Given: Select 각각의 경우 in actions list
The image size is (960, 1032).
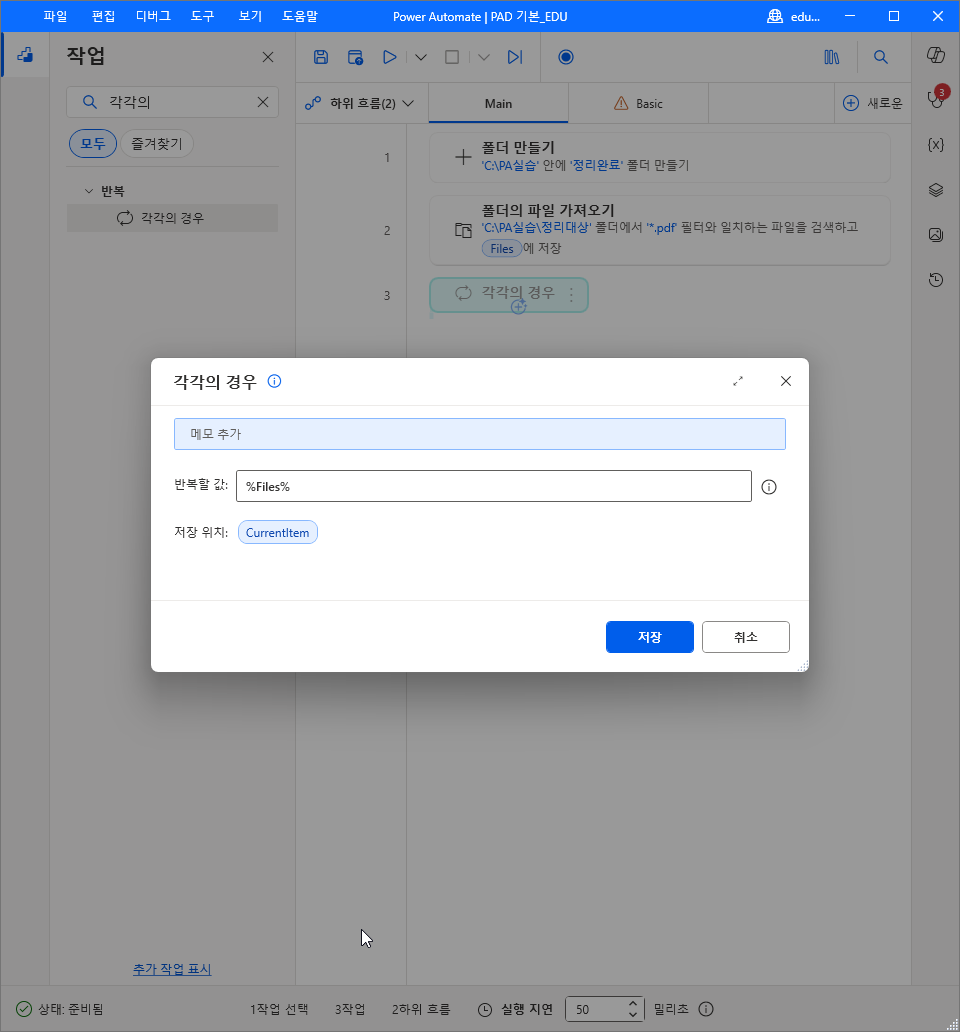Looking at the screenshot, I should [x=172, y=218].
